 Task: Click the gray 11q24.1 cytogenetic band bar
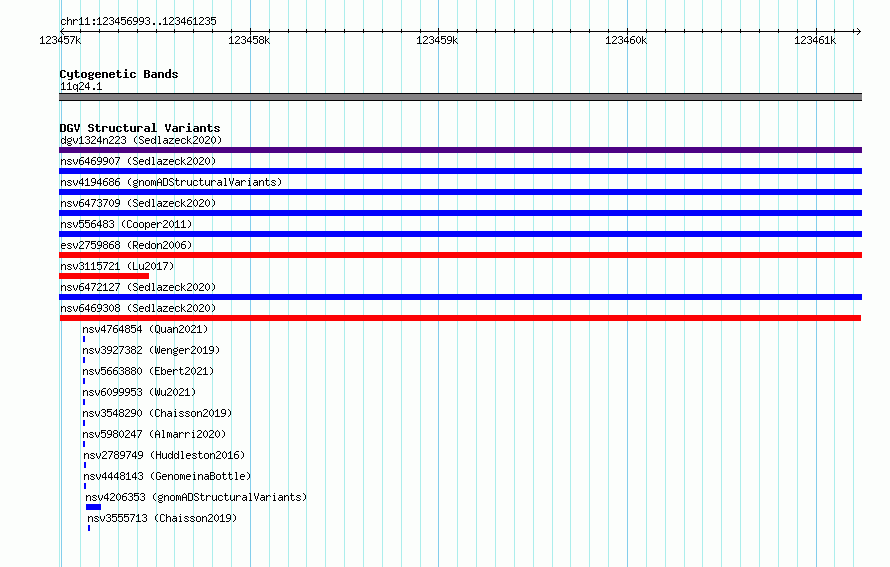tap(460, 97)
